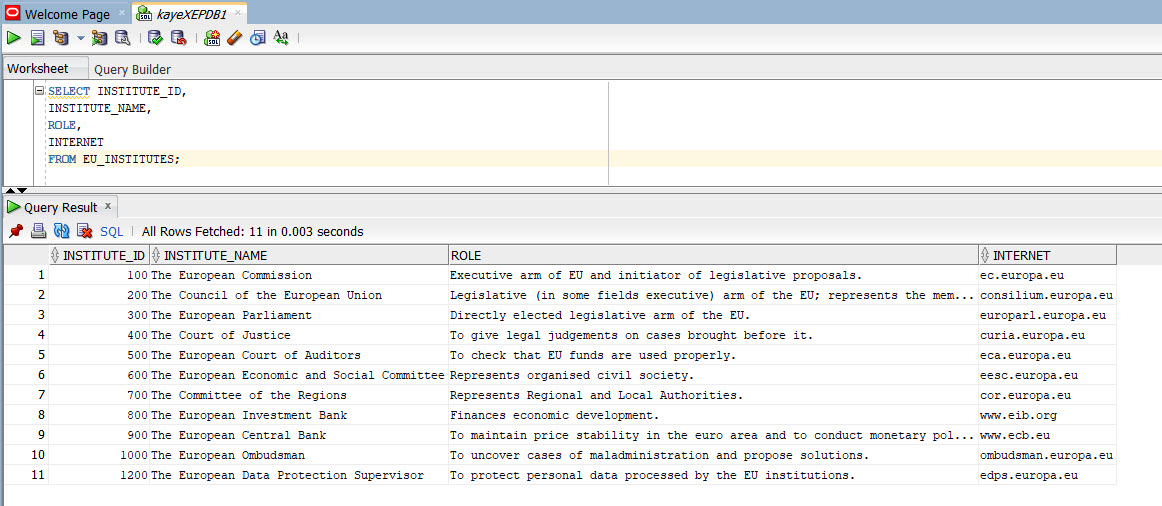Open the SQL History icon
1162x506 pixels.
pyautogui.click(x=257, y=37)
